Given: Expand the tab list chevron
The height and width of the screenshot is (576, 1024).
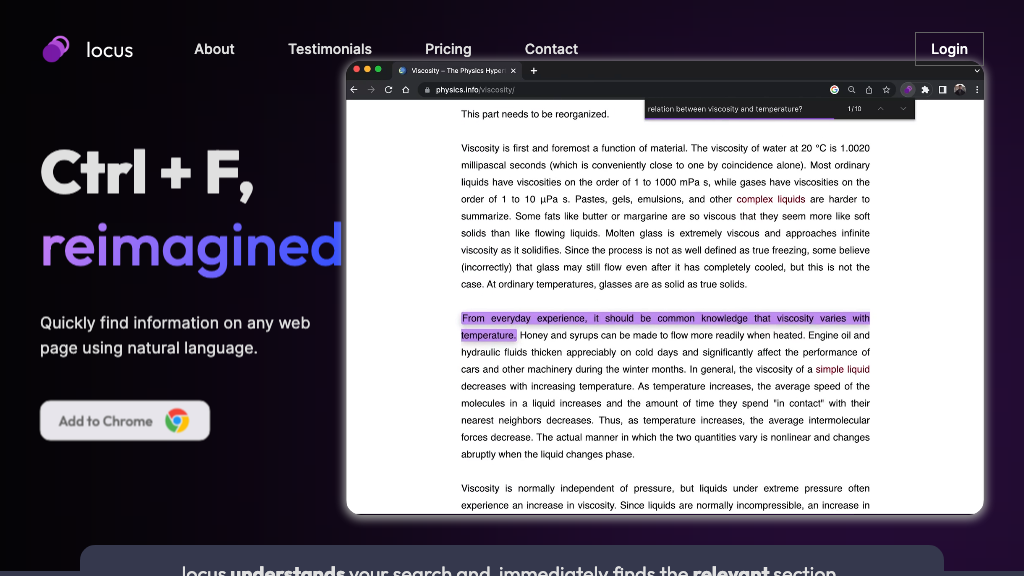Looking at the screenshot, I should click(x=977, y=71).
